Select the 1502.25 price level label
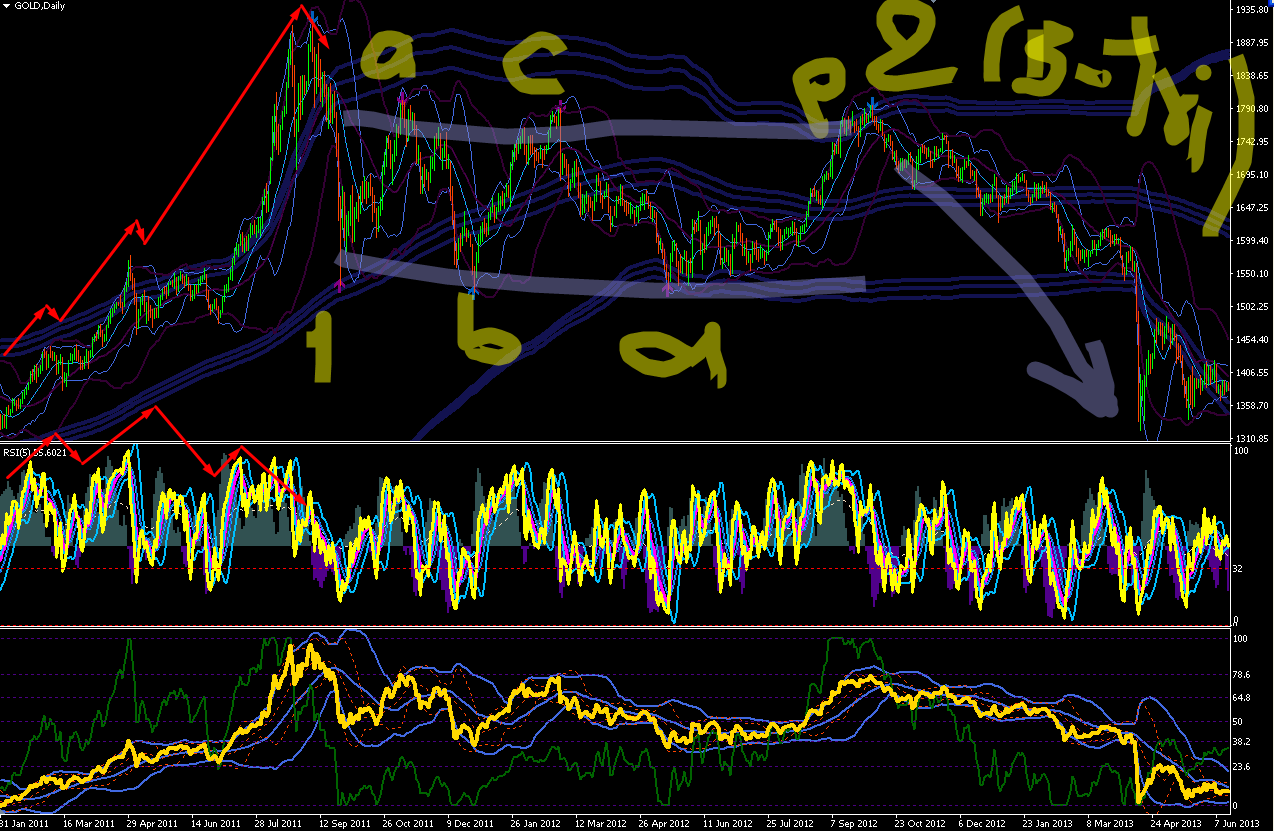This screenshot has width=1274, height=831. click(1250, 307)
